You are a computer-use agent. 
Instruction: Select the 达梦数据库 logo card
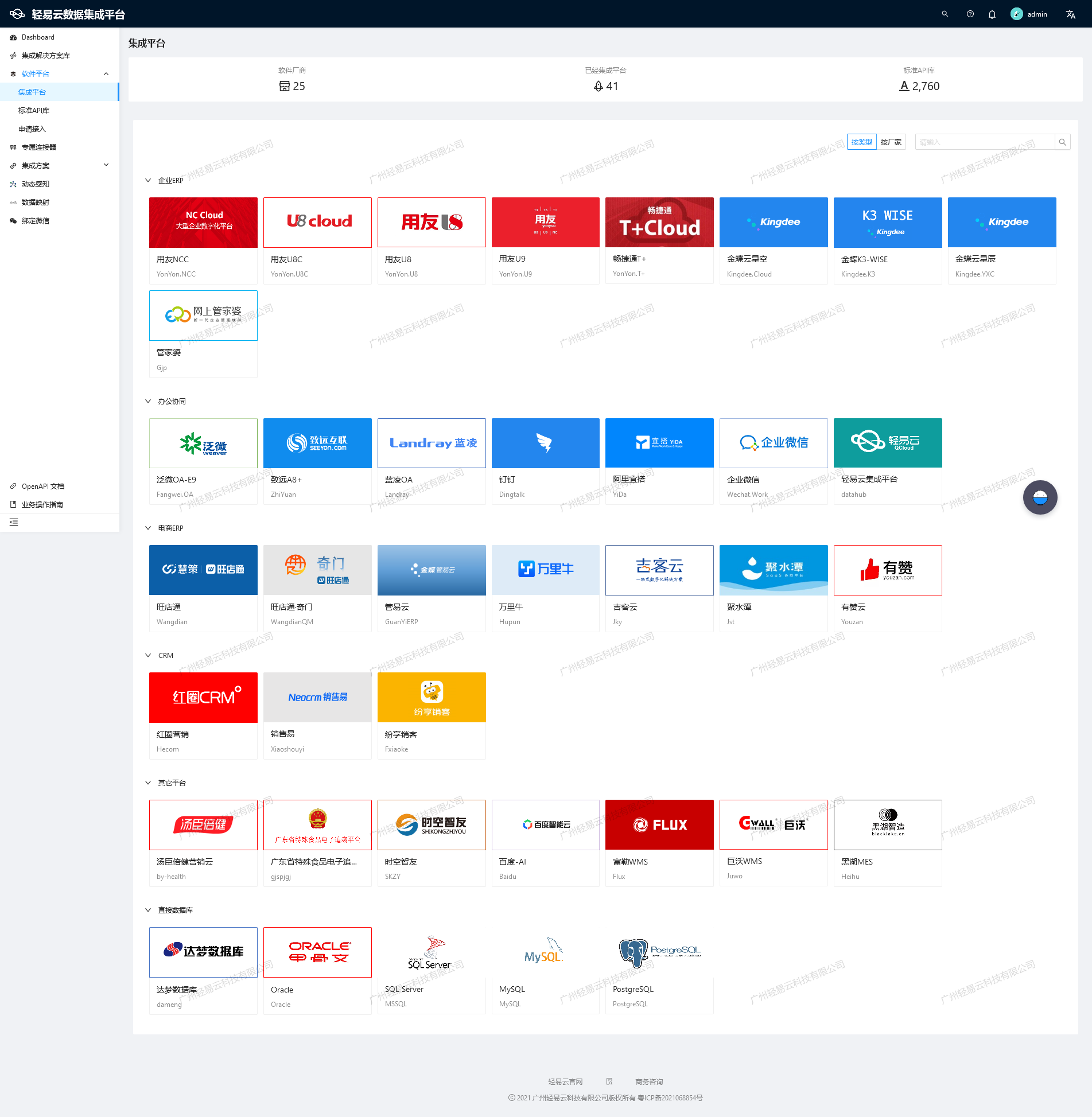(x=203, y=952)
